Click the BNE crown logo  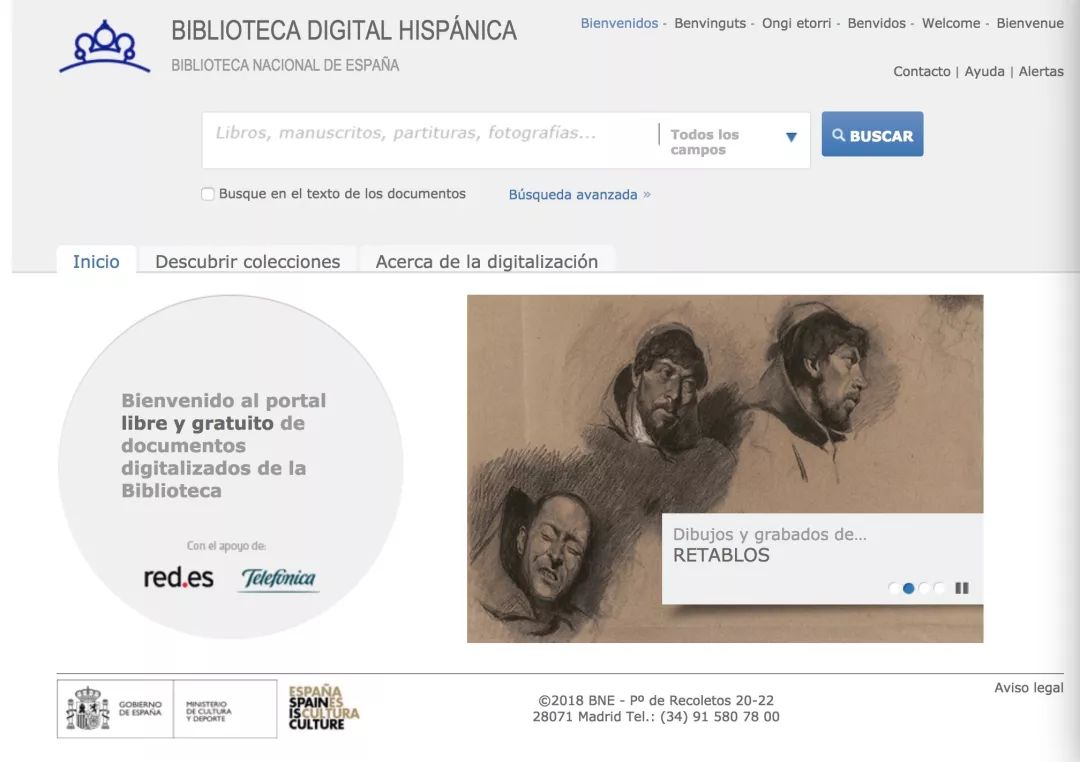105,47
